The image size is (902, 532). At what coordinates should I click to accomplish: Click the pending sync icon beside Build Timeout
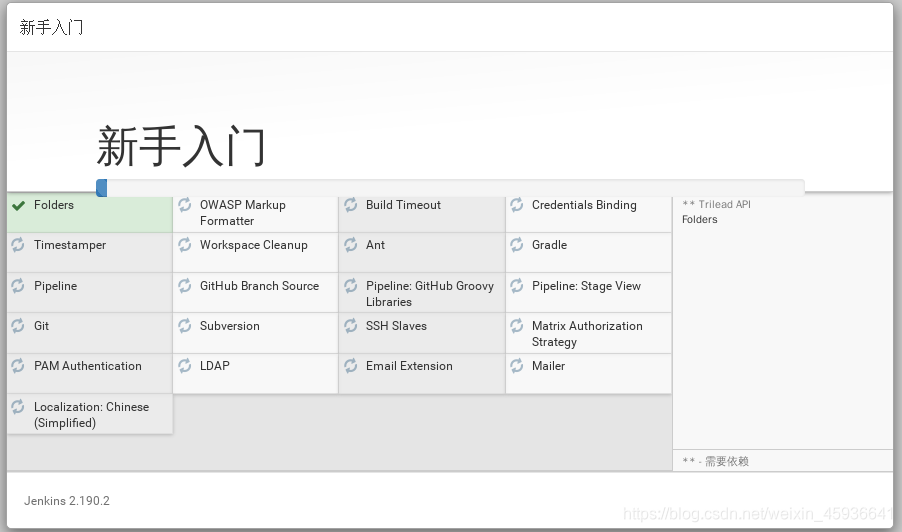coord(351,205)
